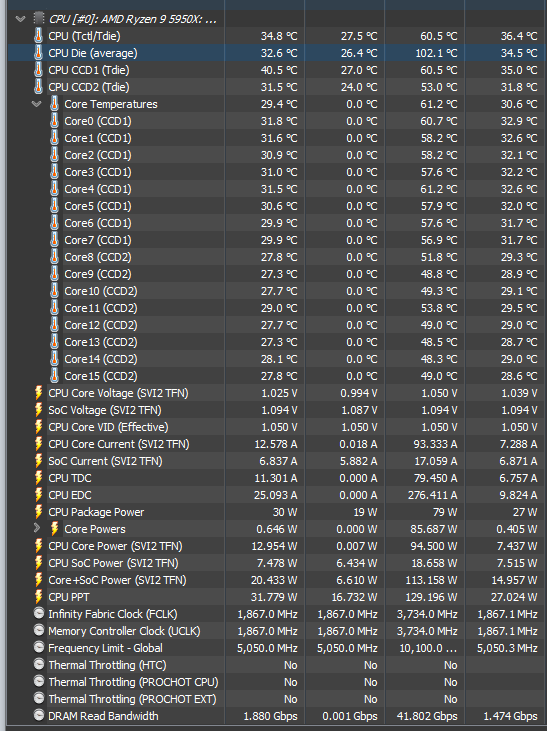Click lightning icon of SoC Current (SVI2 TFN)
547x731 pixels.
[39, 461]
